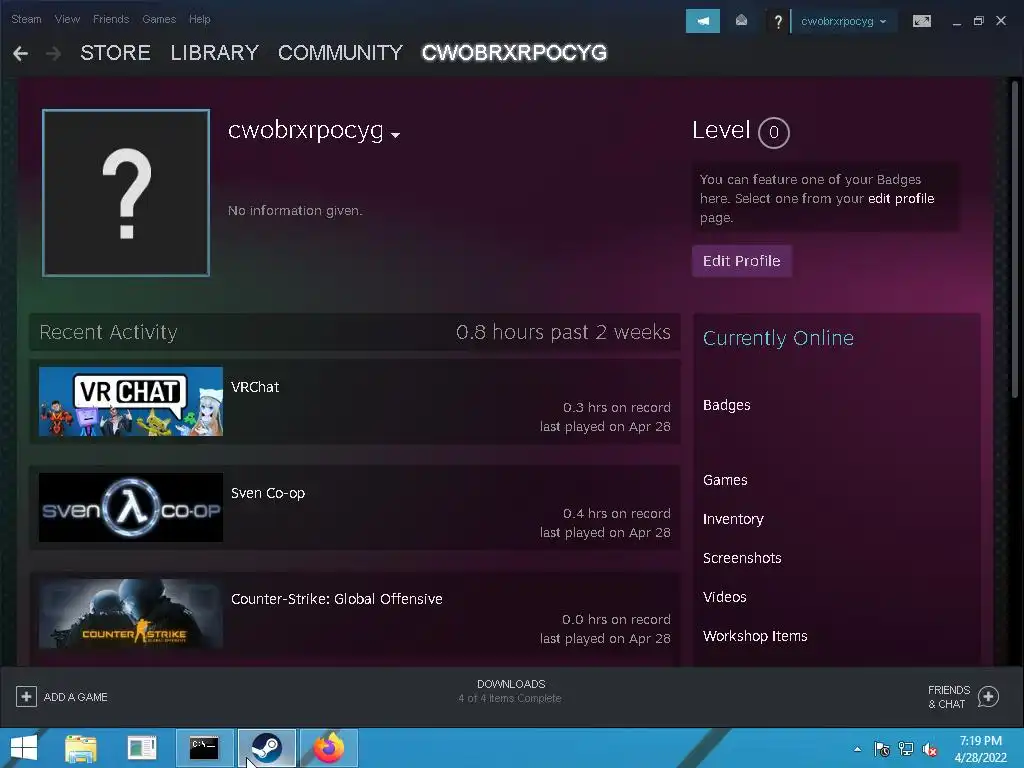Click the VRChat game title
1024x768 pixels.
(x=255, y=387)
